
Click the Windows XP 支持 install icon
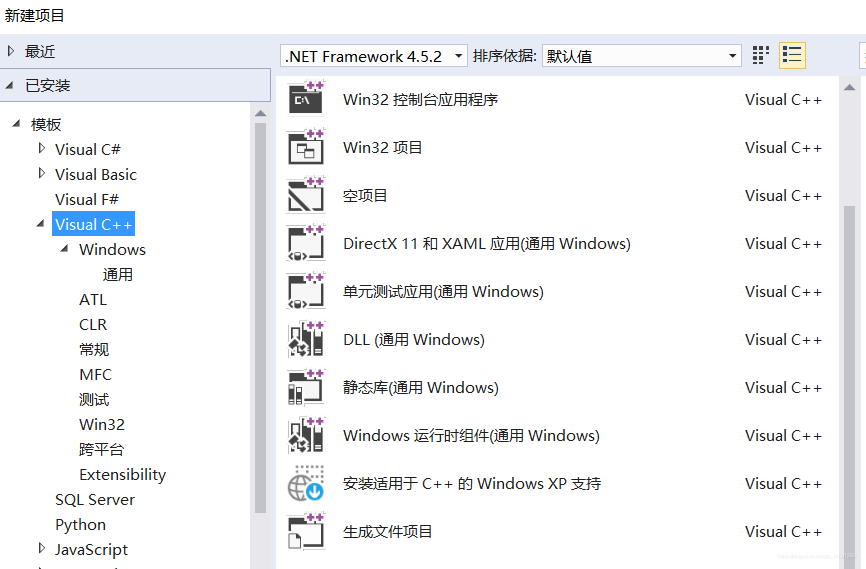[306, 483]
